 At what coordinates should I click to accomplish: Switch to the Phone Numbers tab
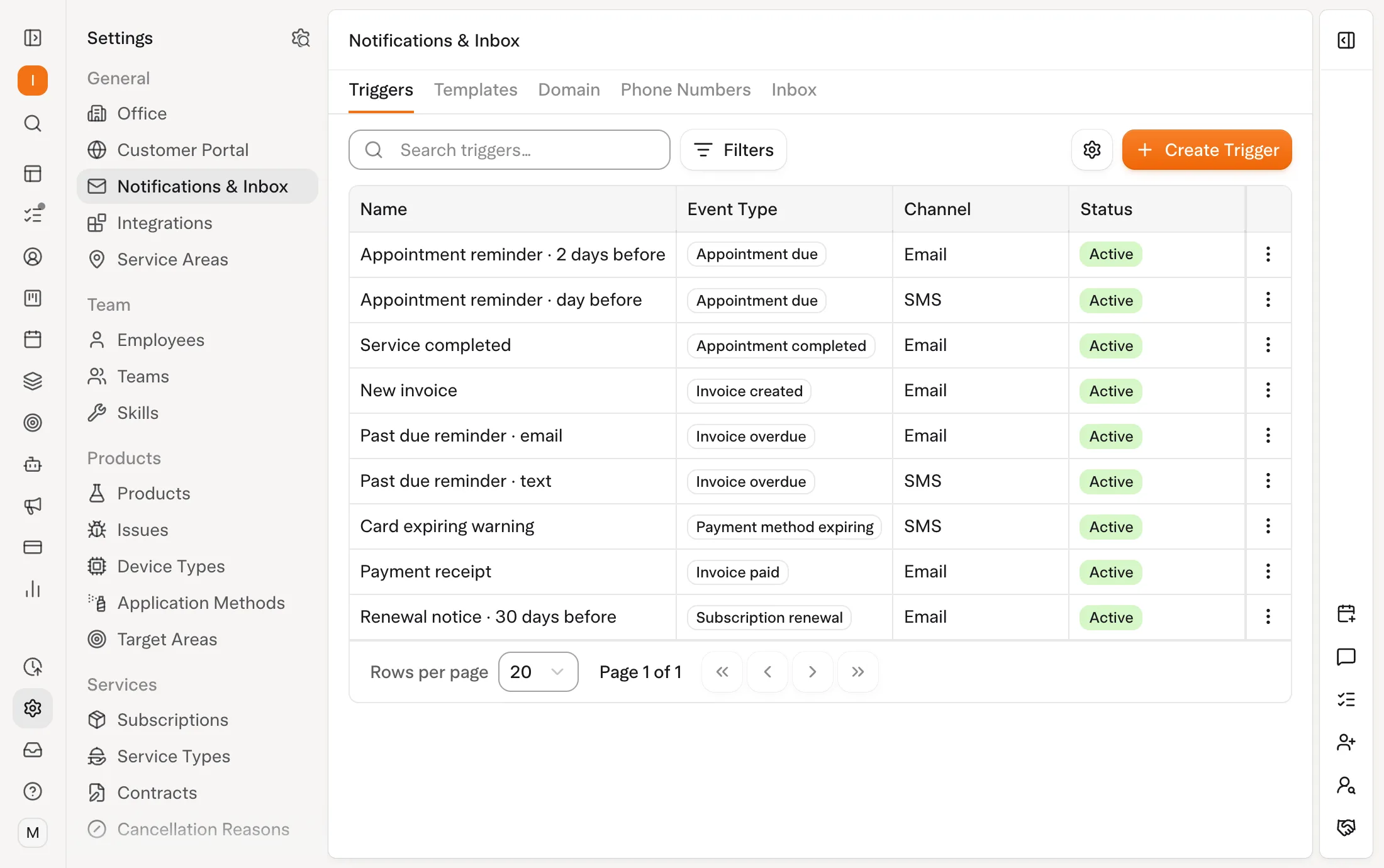click(x=686, y=90)
